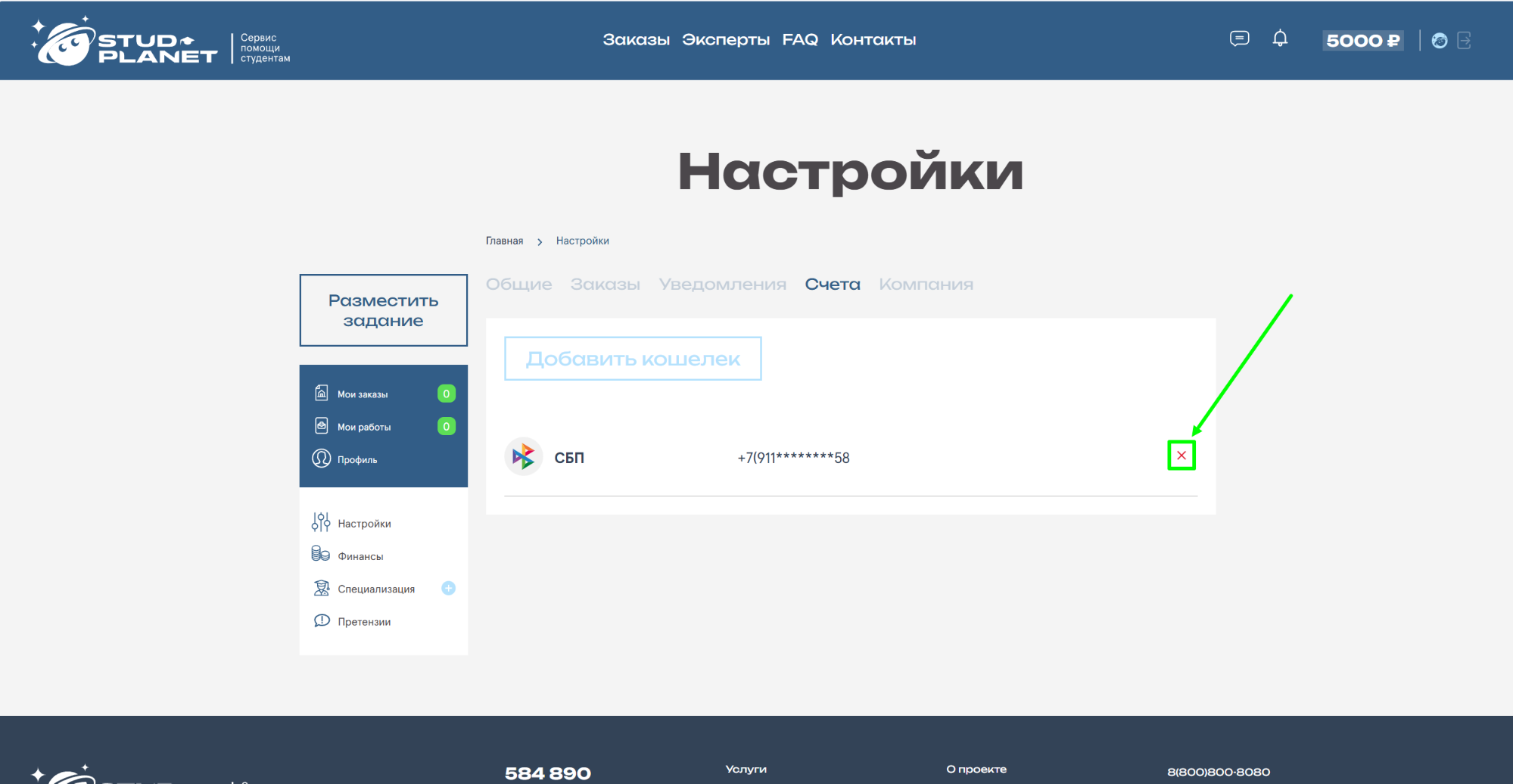Go to Финансы in sidebar
The height and width of the screenshot is (784, 1513).
click(x=360, y=556)
